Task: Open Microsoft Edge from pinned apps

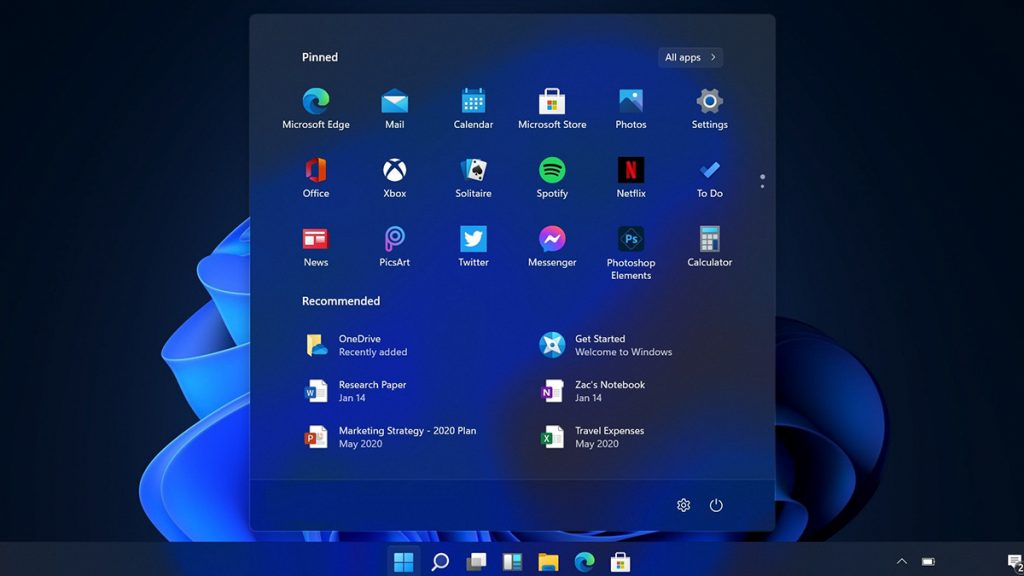Action: [315, 101]
